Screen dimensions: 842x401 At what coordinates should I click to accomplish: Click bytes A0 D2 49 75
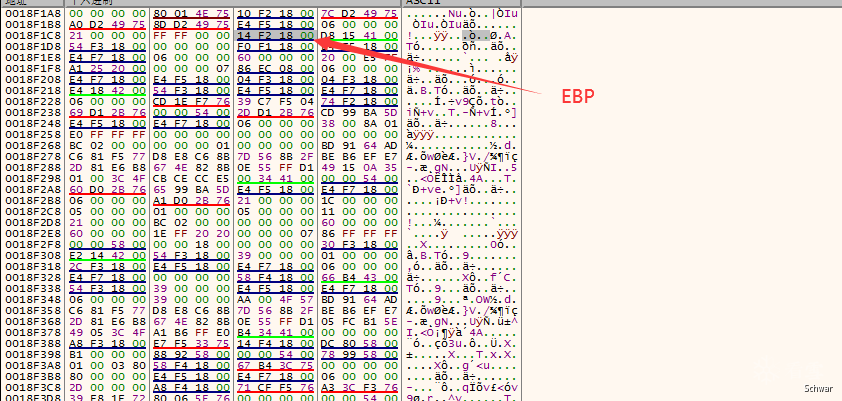(x=107, y=25)
